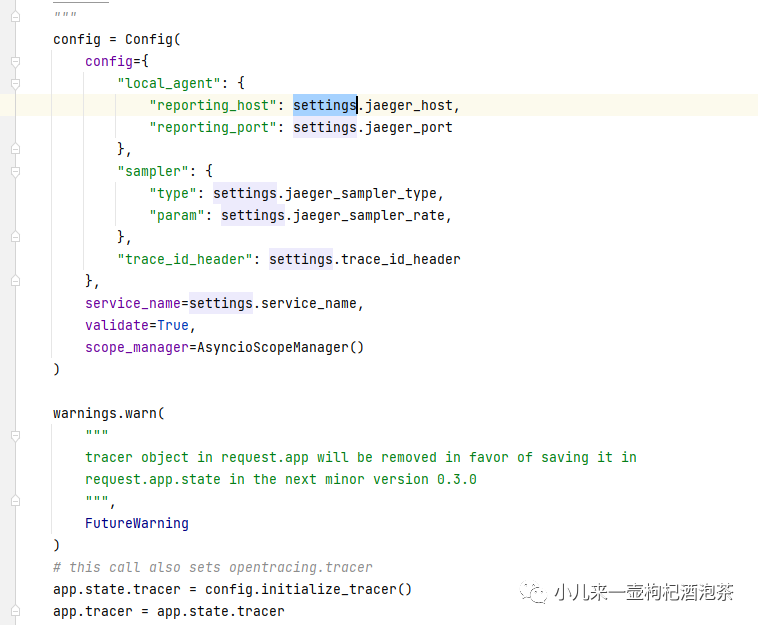Image resolution: width=758 pixels, height=625 pixels.
Task: Collapse the warning docstring's opening triple-quote fold marker
Action: [x=15, y=435]
